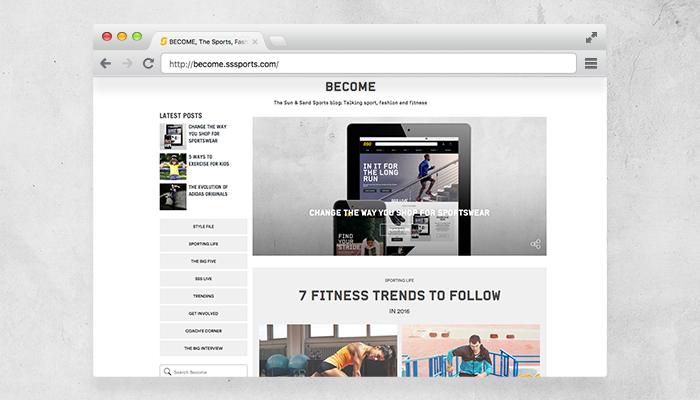700x400 pixels.
Task: Share the featured post via share icon
Action: (x=536, y=244)
